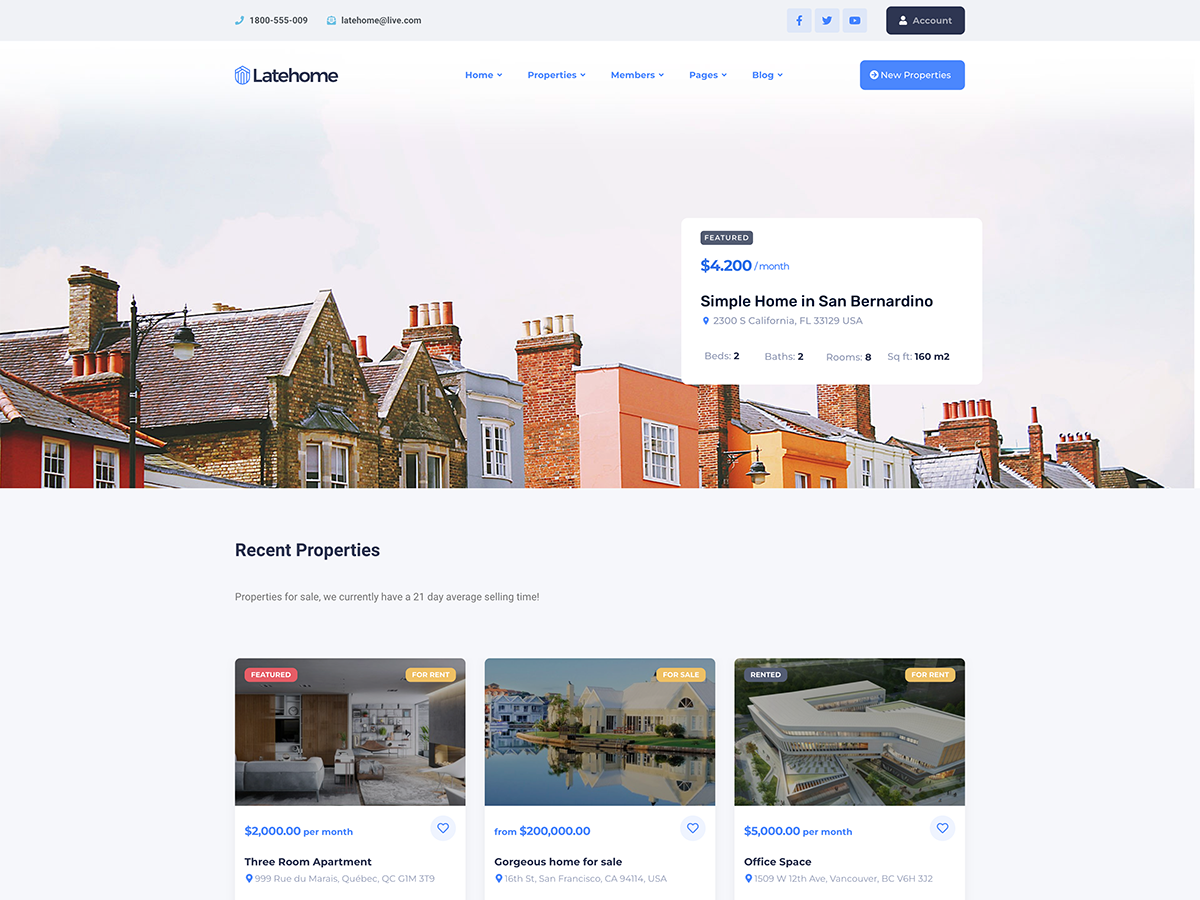The image size is (1200, 900).
Task: Click the Beds: 2 detail
Action: coord(722,356)
